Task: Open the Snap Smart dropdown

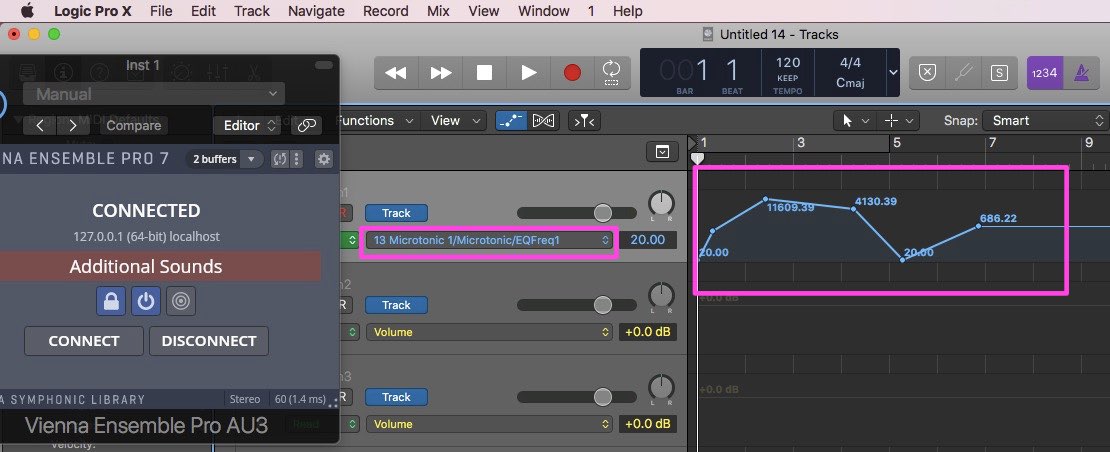Action: click(1045, 121)
